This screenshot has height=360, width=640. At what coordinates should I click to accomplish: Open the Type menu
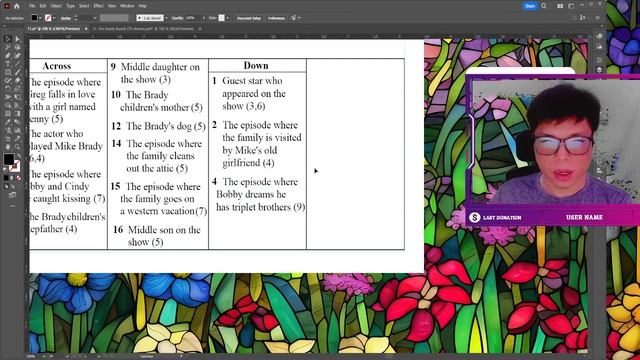click(x=71, y=6)
